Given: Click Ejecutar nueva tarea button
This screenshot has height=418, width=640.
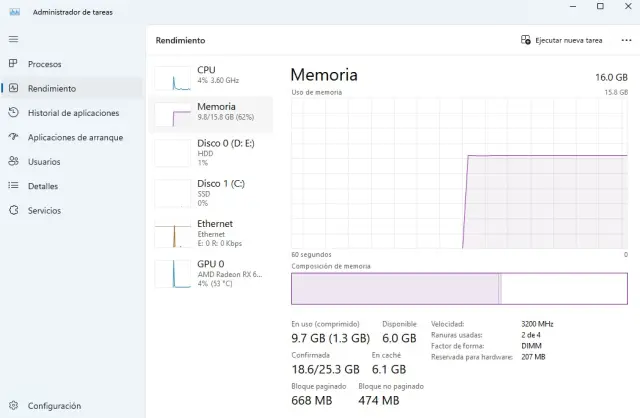Looking at the screenshot, I should click(x=562, y=40).
